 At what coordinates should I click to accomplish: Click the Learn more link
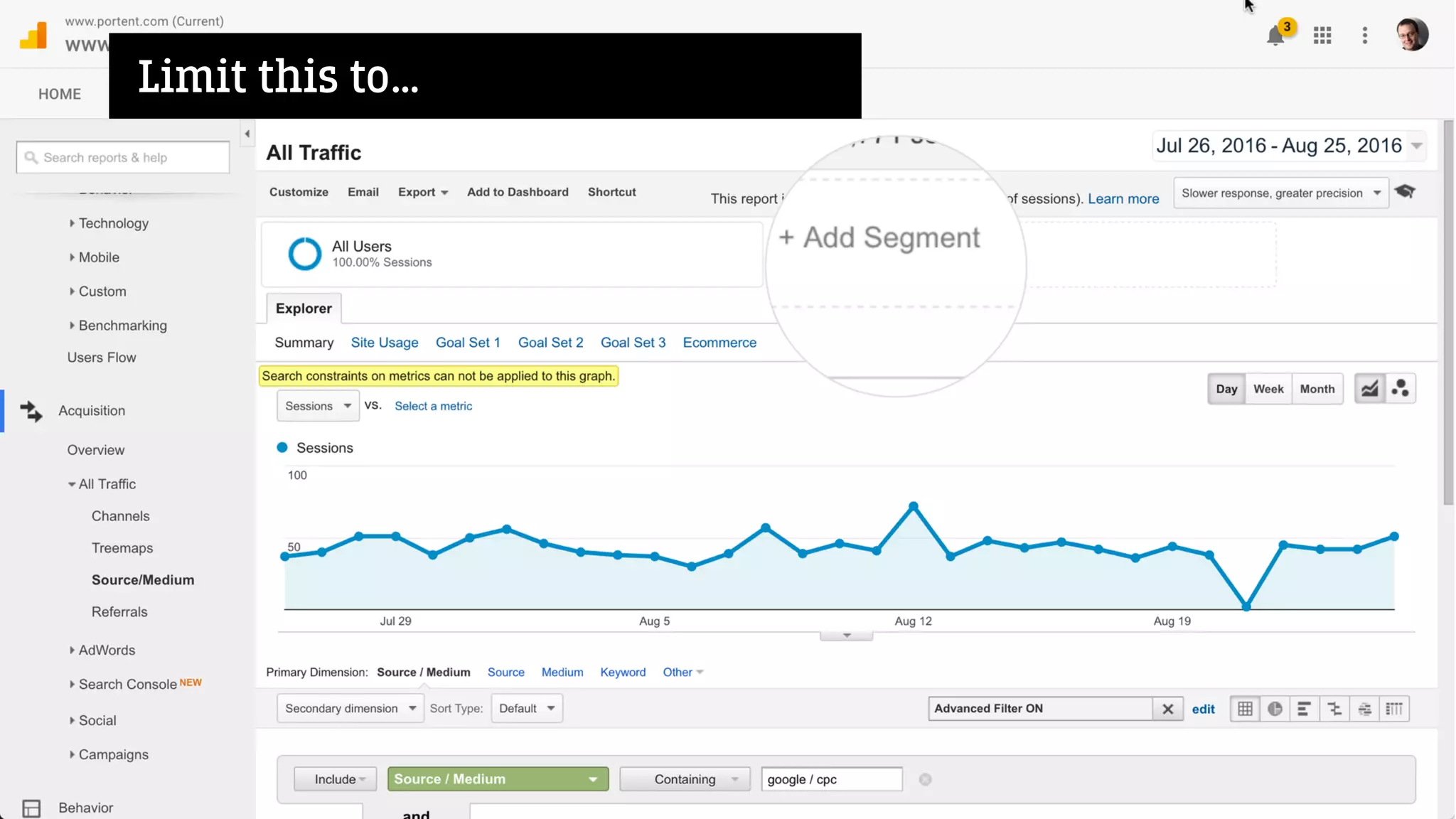[x=1123, y=199]
